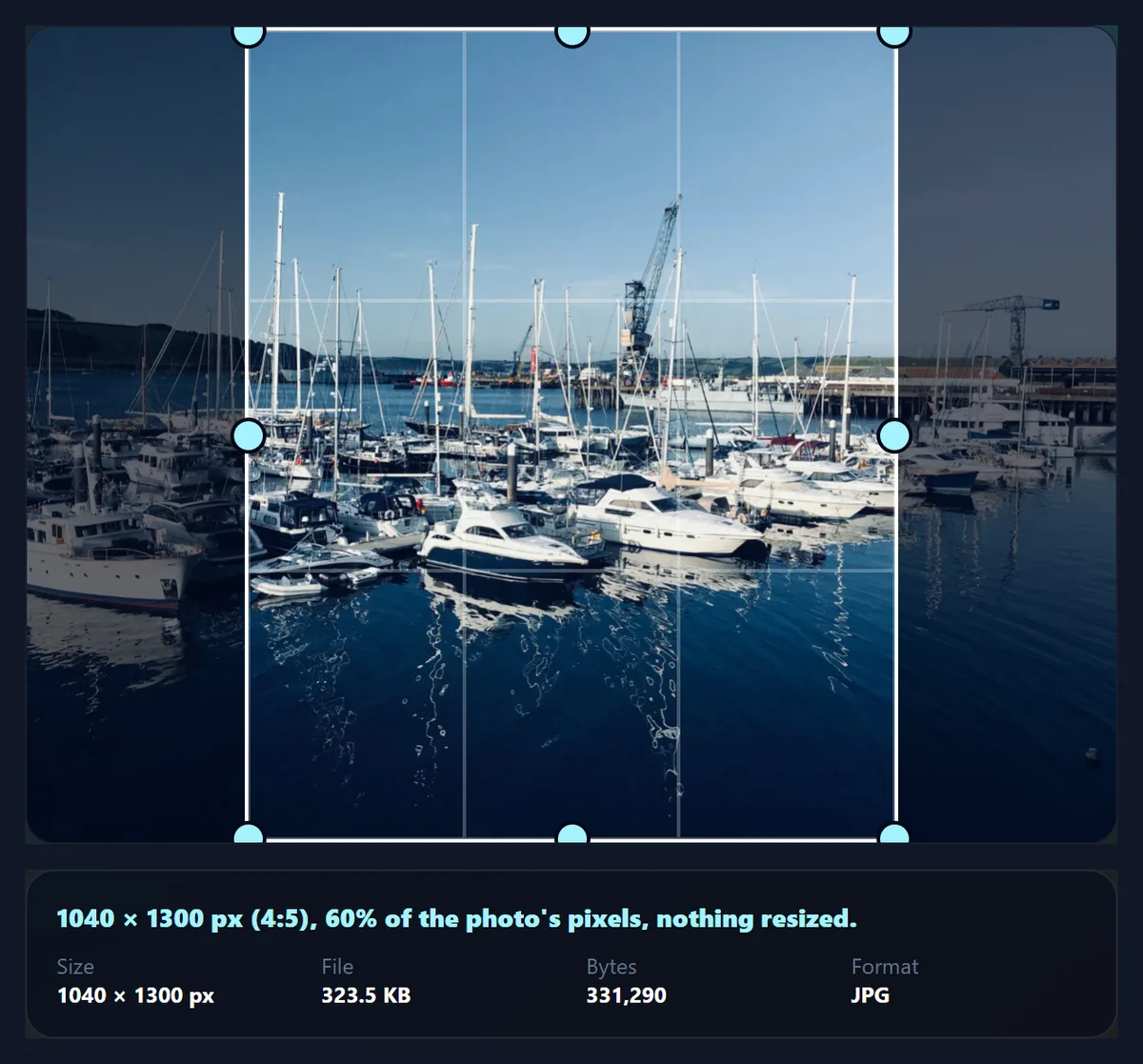1143x1064 pixels.
Task: Click the "Bytes" label
Action: (x=612, y=966)
